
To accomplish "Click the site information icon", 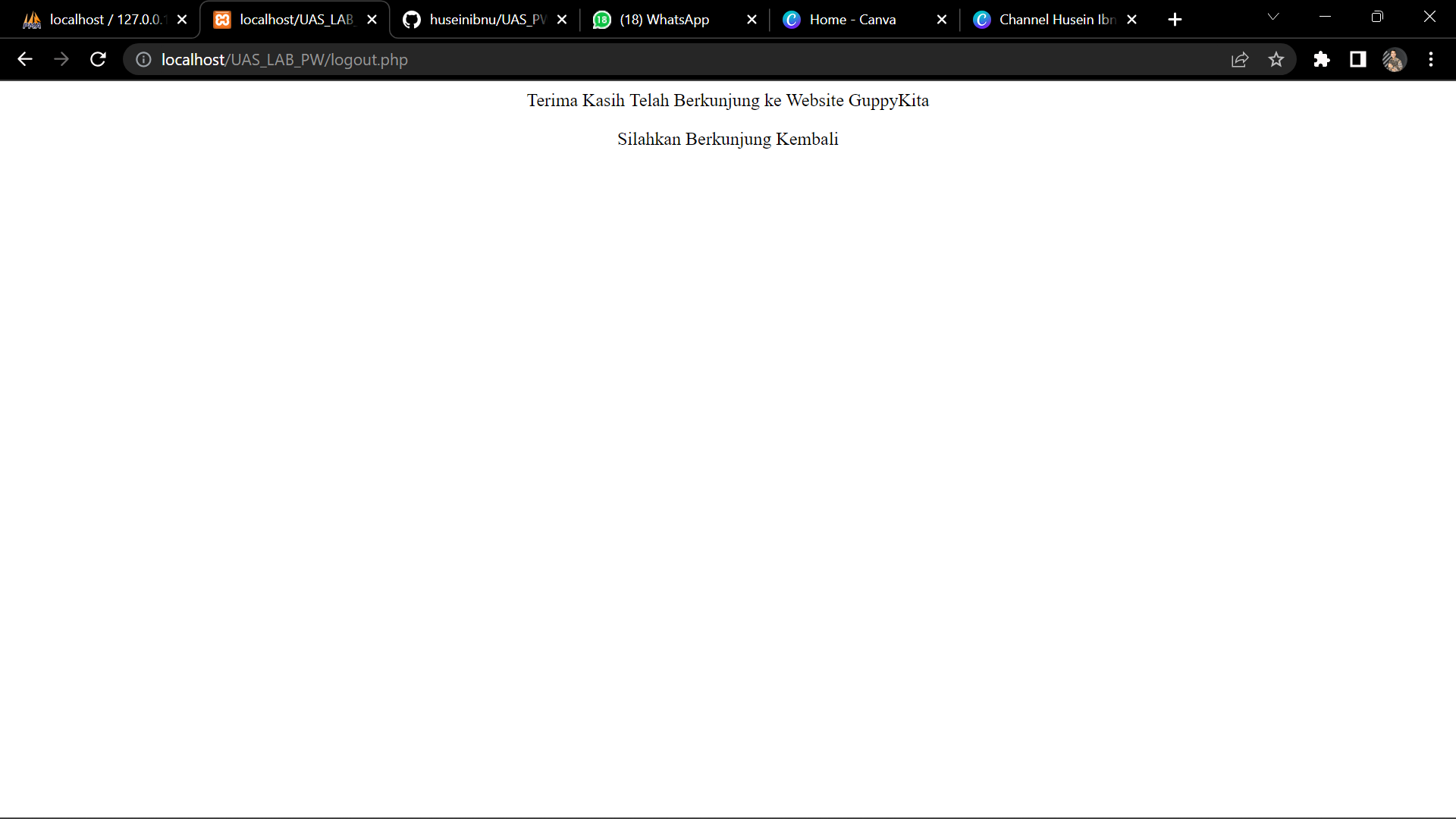I will [143, 59].
